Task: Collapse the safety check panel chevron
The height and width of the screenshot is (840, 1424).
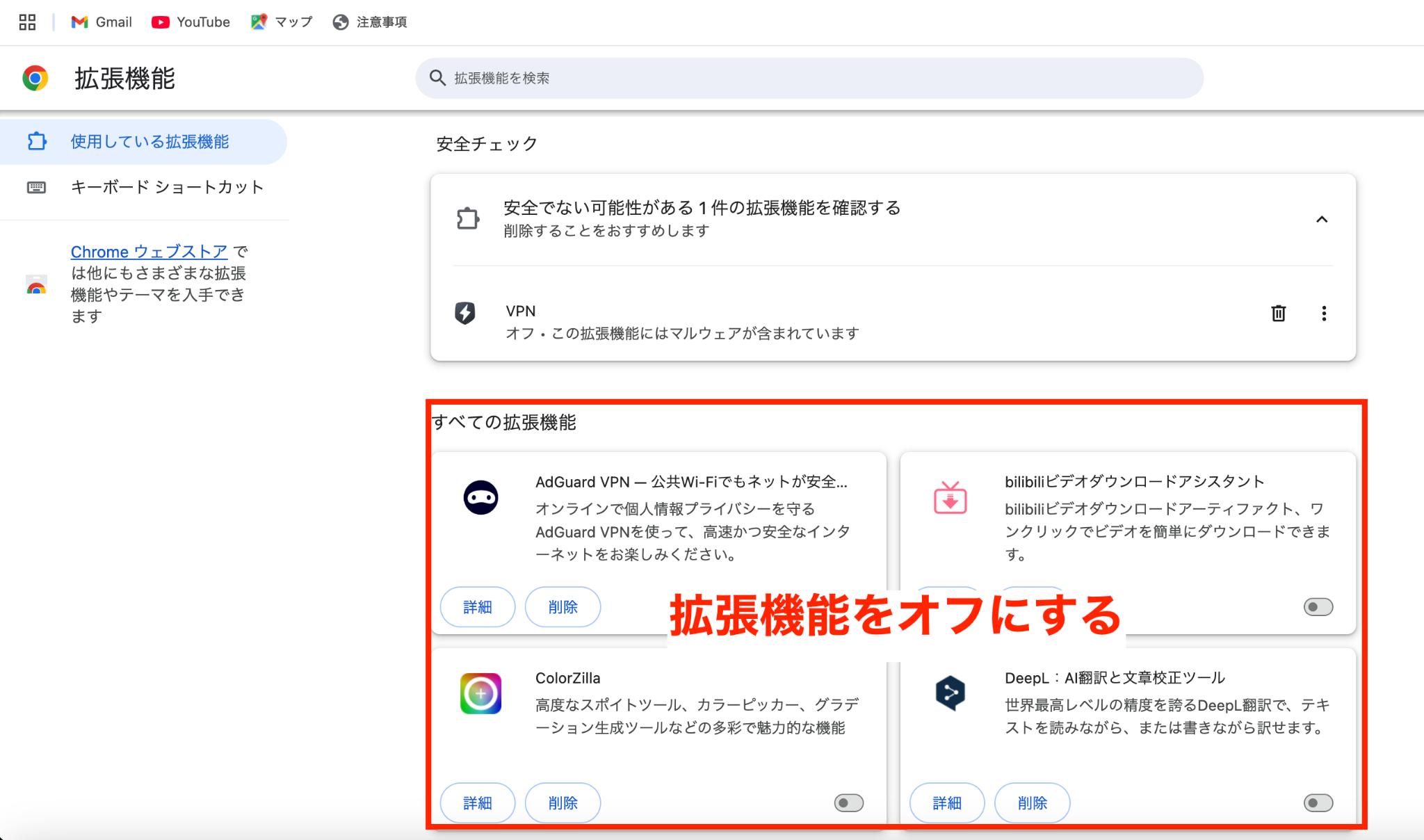Action: coord(1322,220)
